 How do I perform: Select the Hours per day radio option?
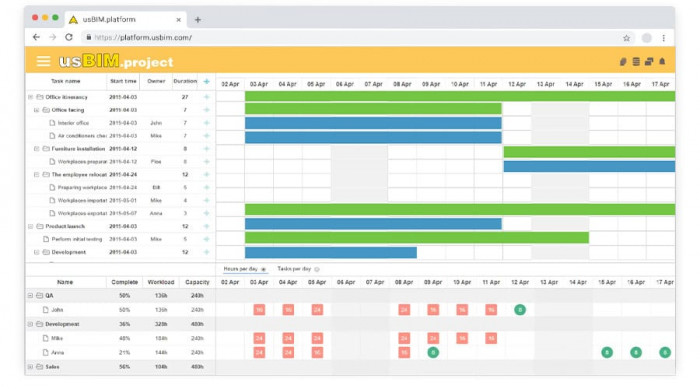263,269
